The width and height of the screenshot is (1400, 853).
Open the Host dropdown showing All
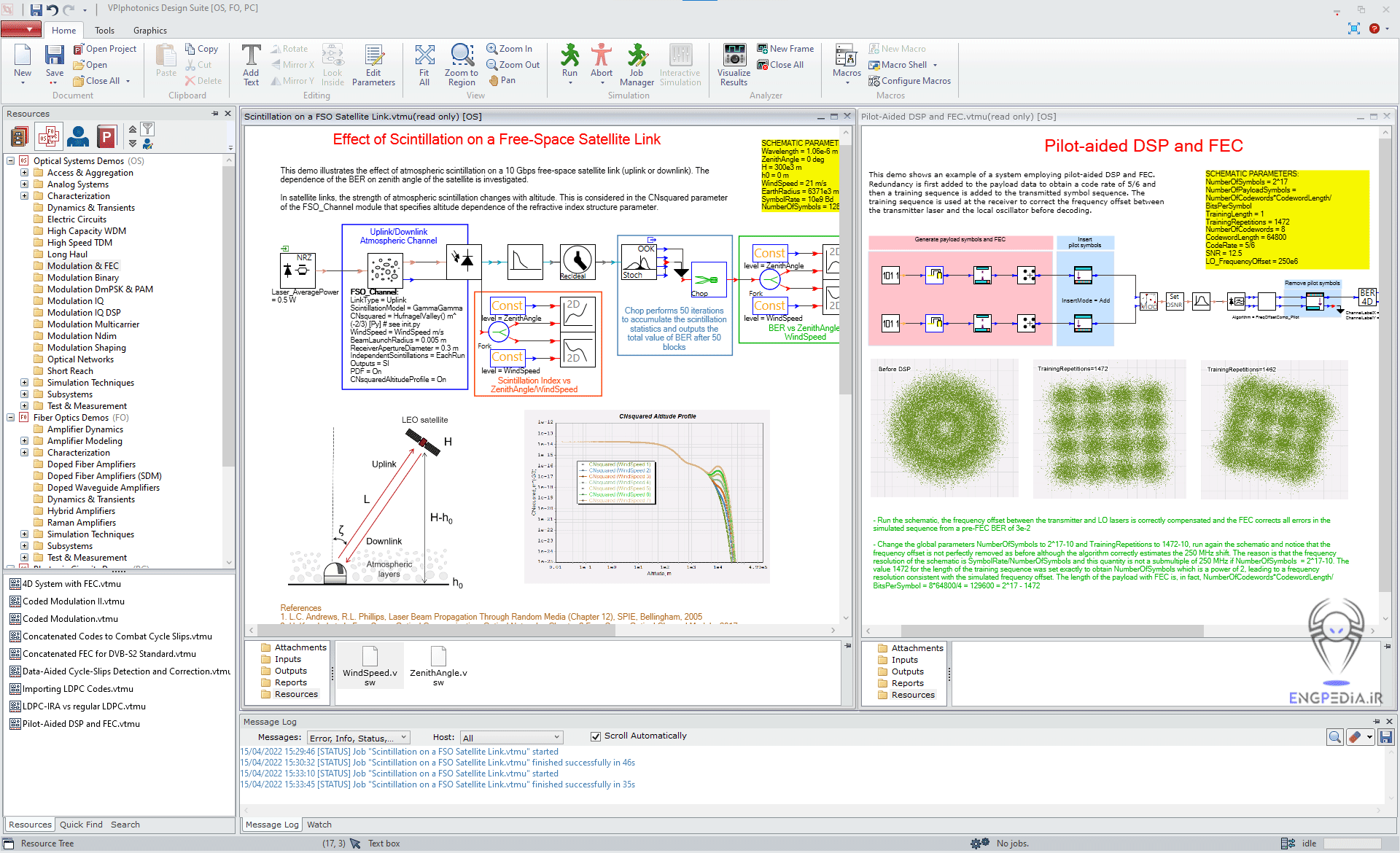click(x=511, y=737)
